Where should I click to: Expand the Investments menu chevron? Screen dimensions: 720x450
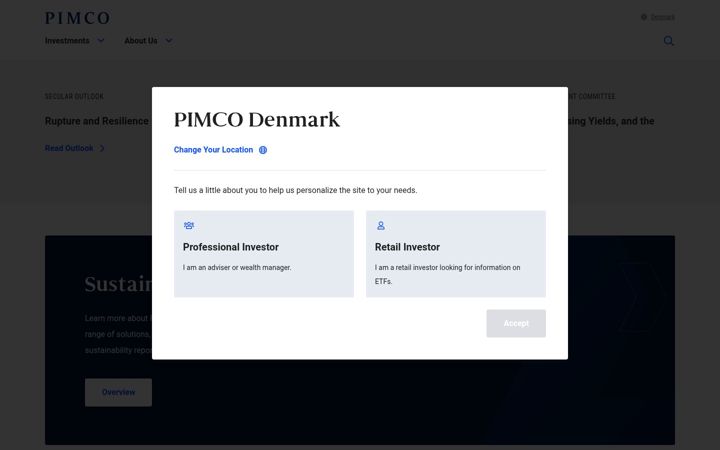(x=101, y=40)
